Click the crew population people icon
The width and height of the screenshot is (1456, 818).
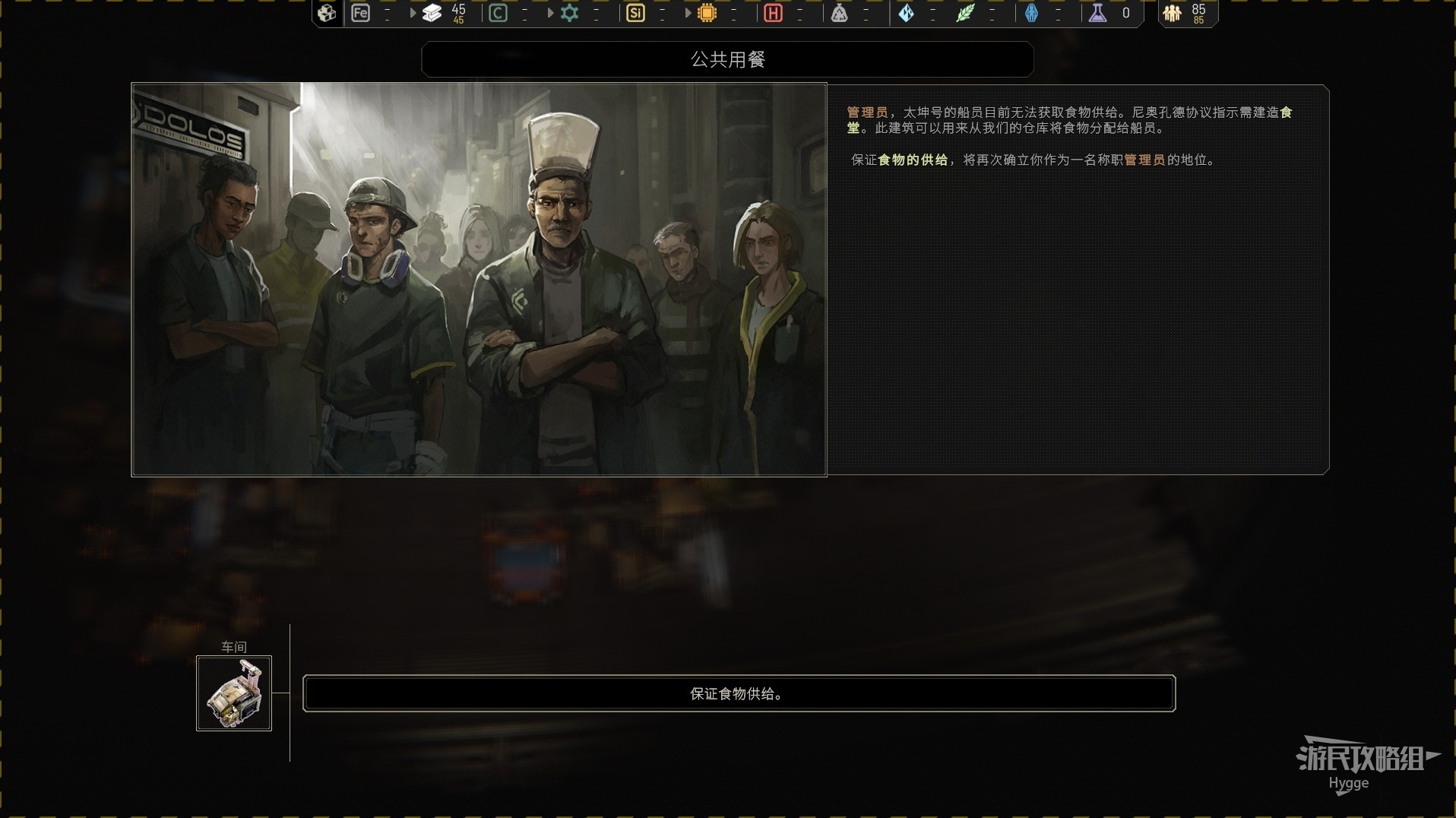pos(1173,13)
